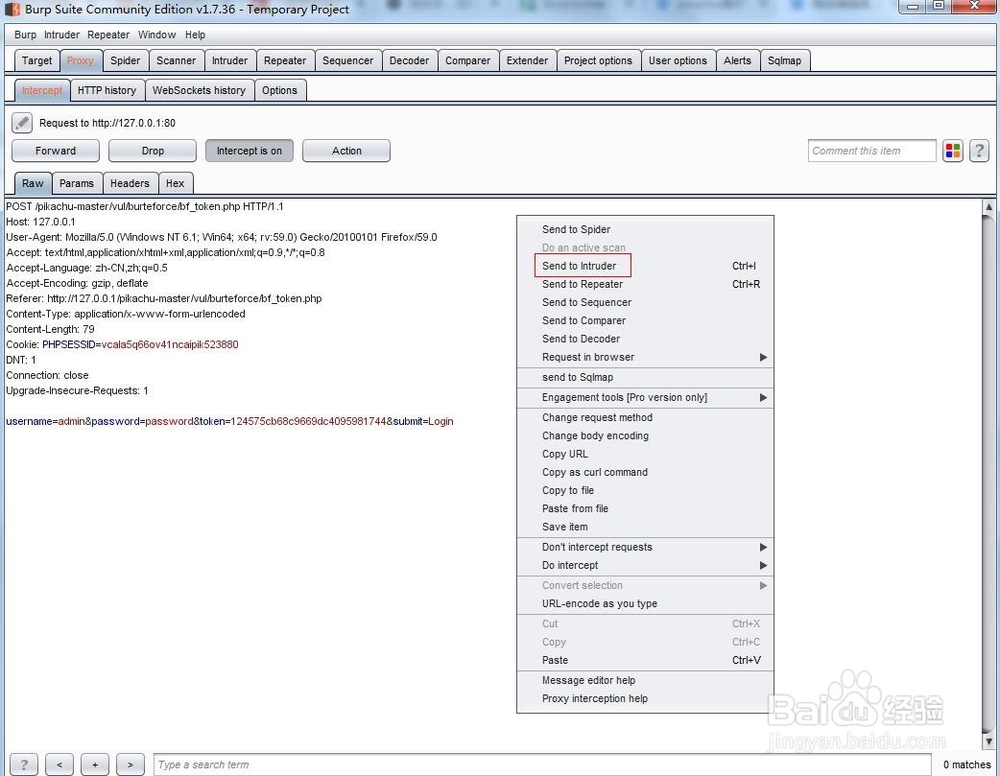Click the Burp Suite title bar logo
The height and width of the screenshot is (776, 1000).
tap(12, 9)
